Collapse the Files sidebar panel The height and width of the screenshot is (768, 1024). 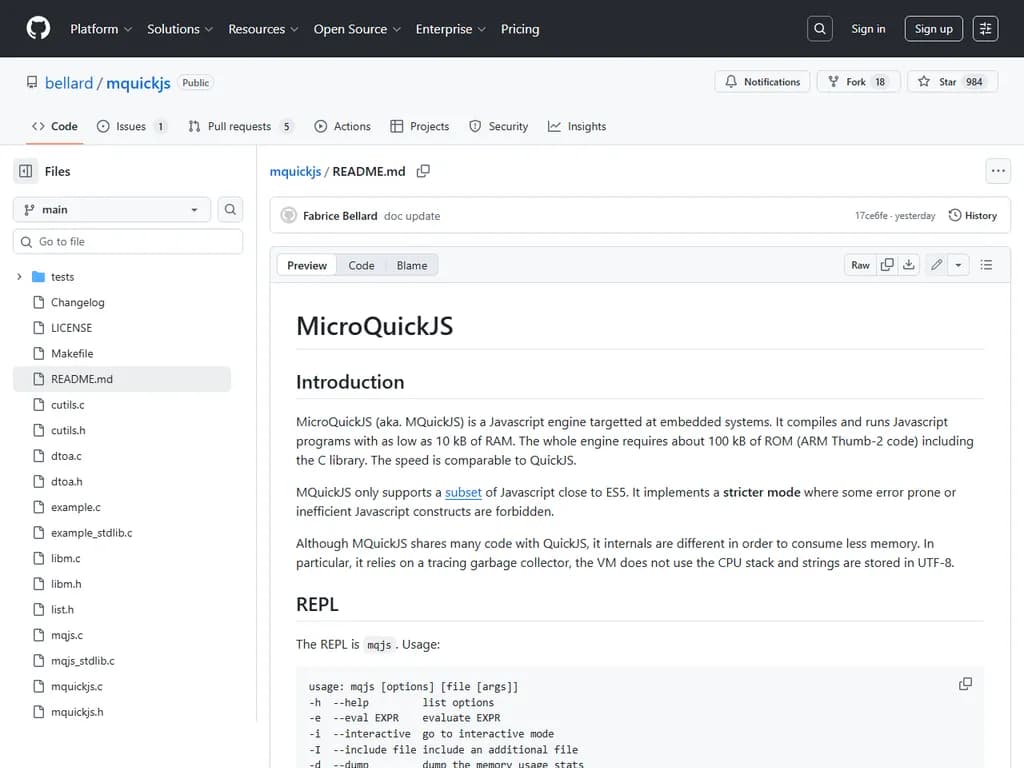click(x=25, y=171)
